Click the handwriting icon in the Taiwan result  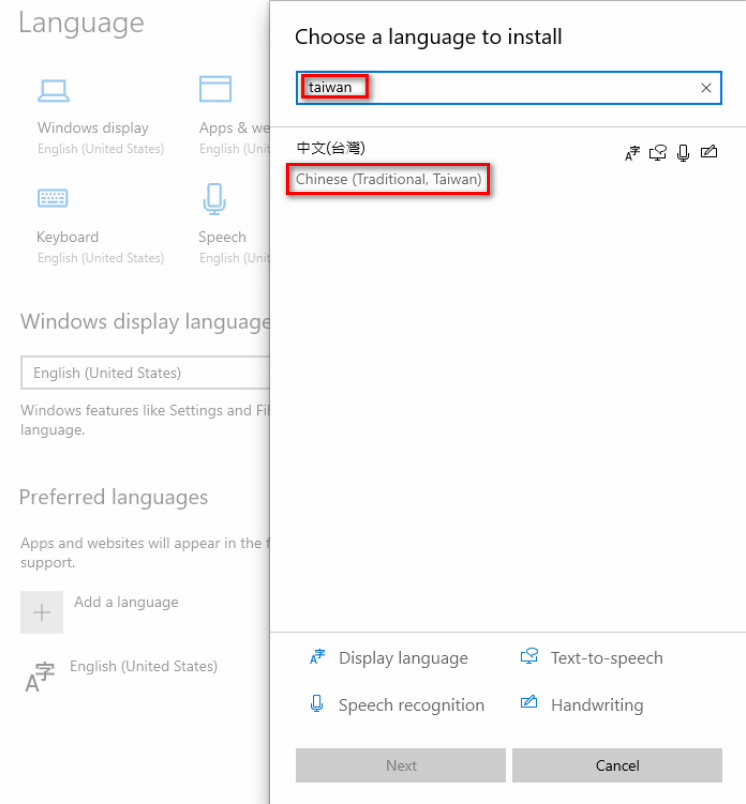(709, 152)
